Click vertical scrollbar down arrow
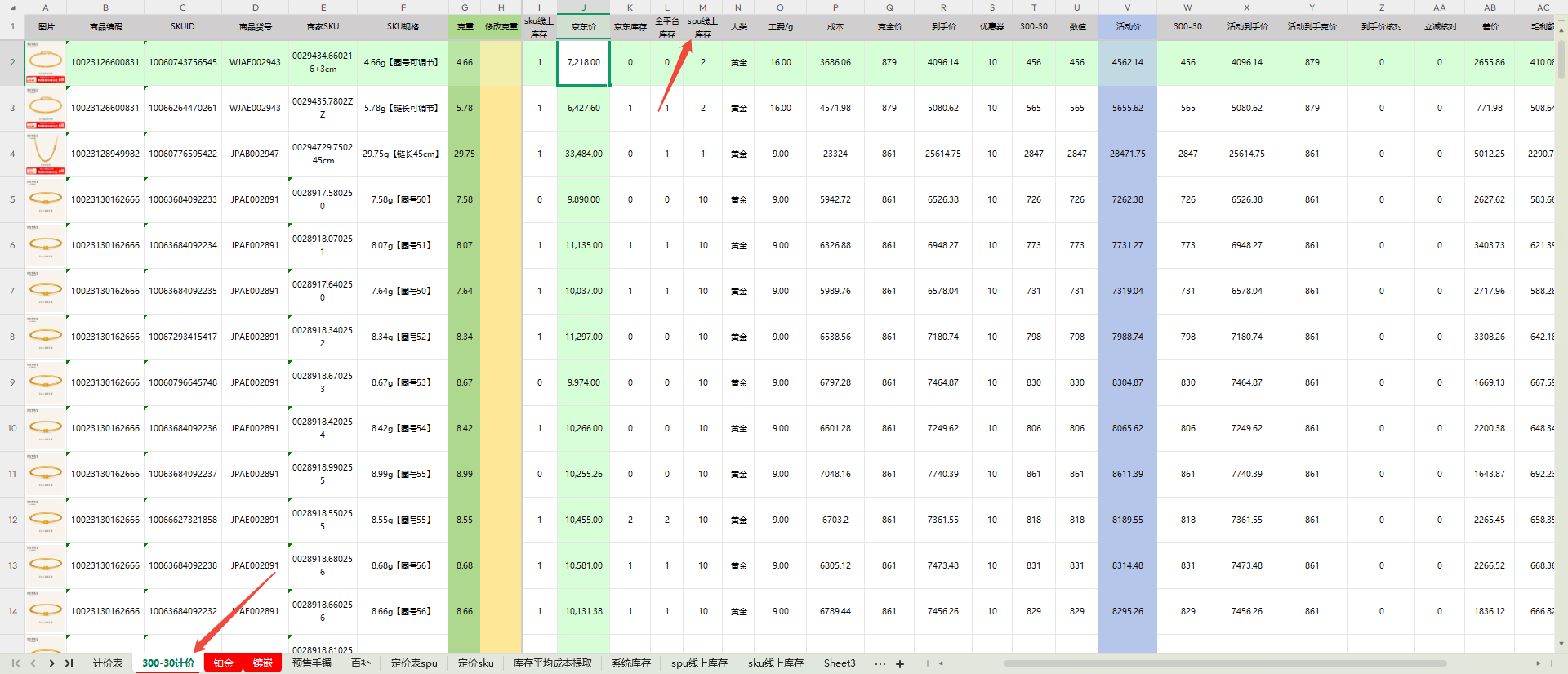 [x=1561, y=644]
